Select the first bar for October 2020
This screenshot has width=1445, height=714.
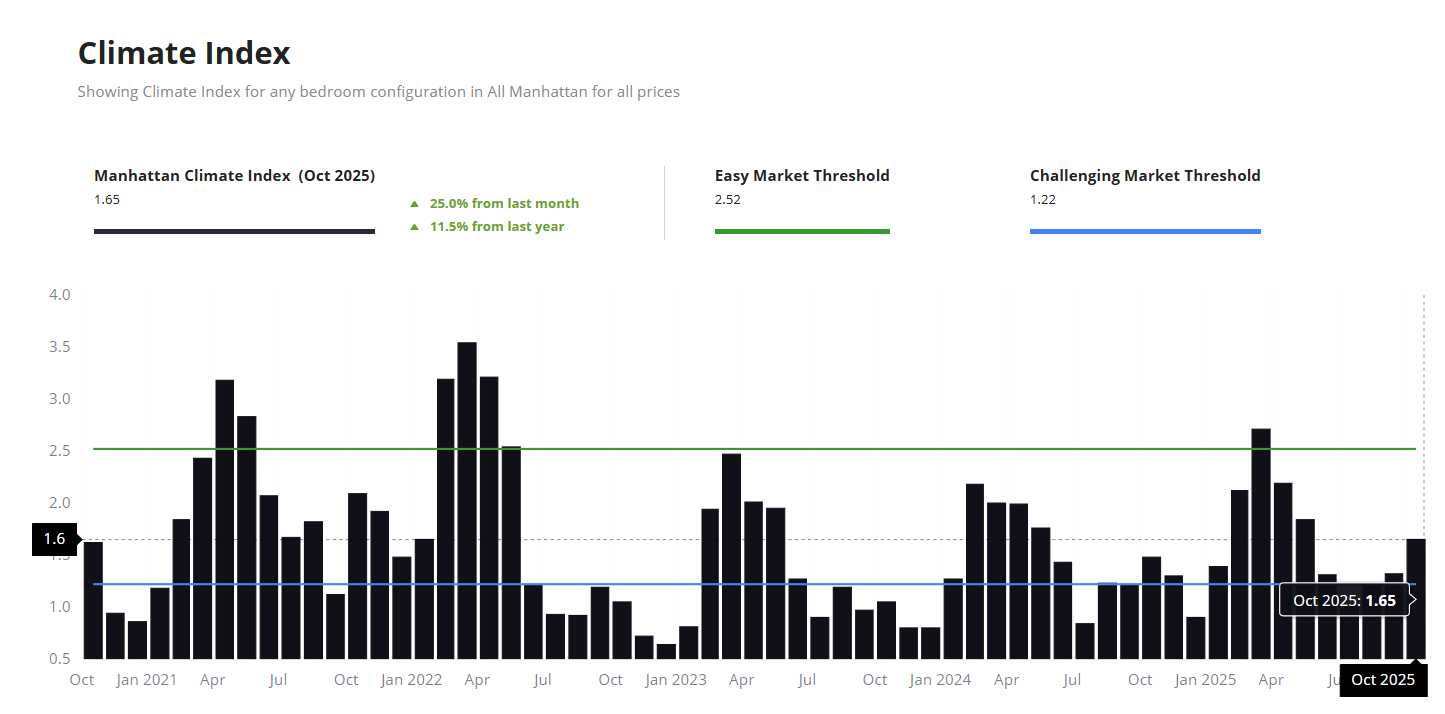point(93,600)
